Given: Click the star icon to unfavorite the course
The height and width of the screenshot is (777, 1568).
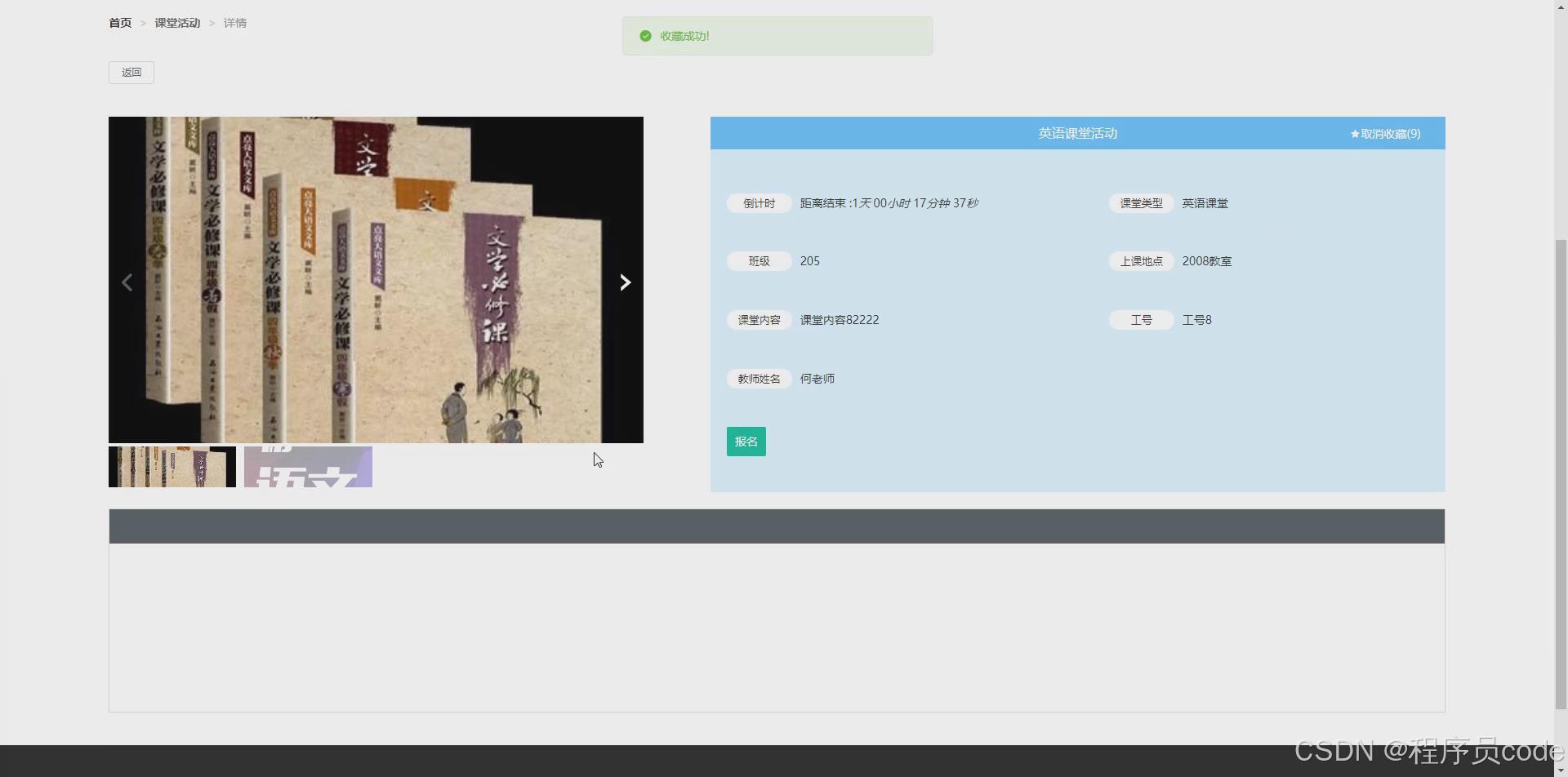Looking at the screenshot, I should pyautogui.click(x=1353, y=134).
